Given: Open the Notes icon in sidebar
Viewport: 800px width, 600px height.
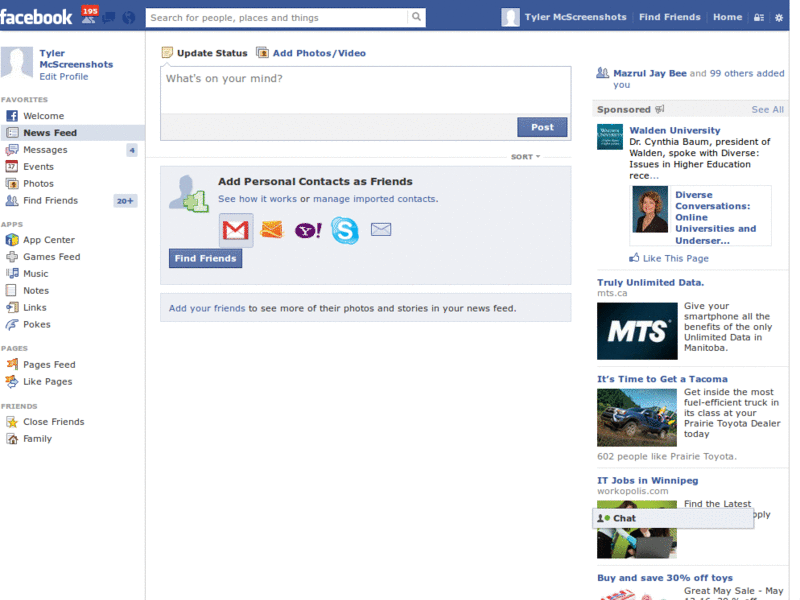Looking at the screenshot, I should 11,290.
